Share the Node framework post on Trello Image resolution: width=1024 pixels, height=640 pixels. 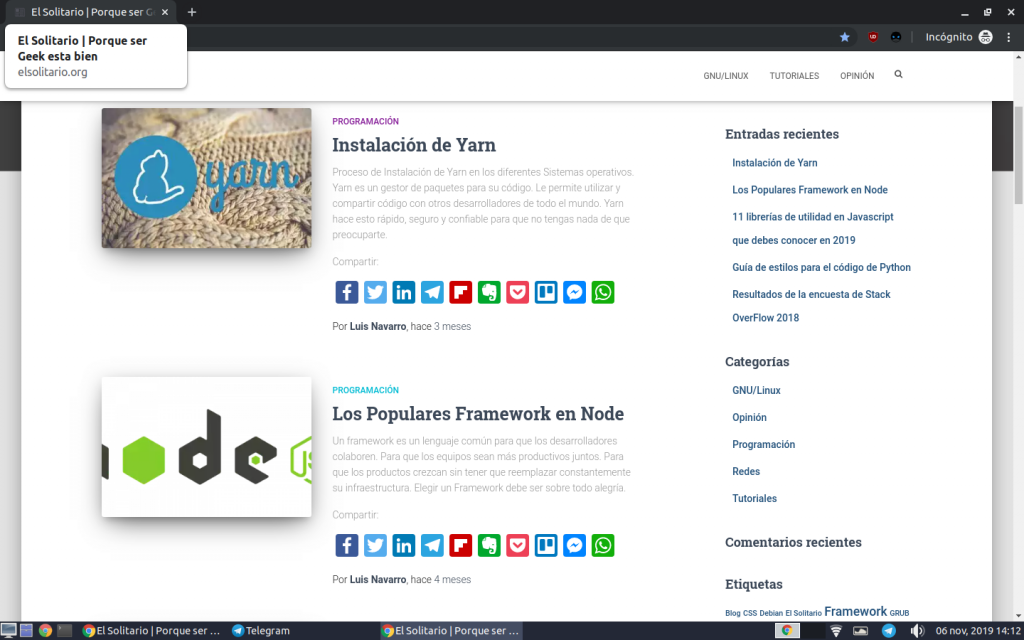(x=546, y=545)
